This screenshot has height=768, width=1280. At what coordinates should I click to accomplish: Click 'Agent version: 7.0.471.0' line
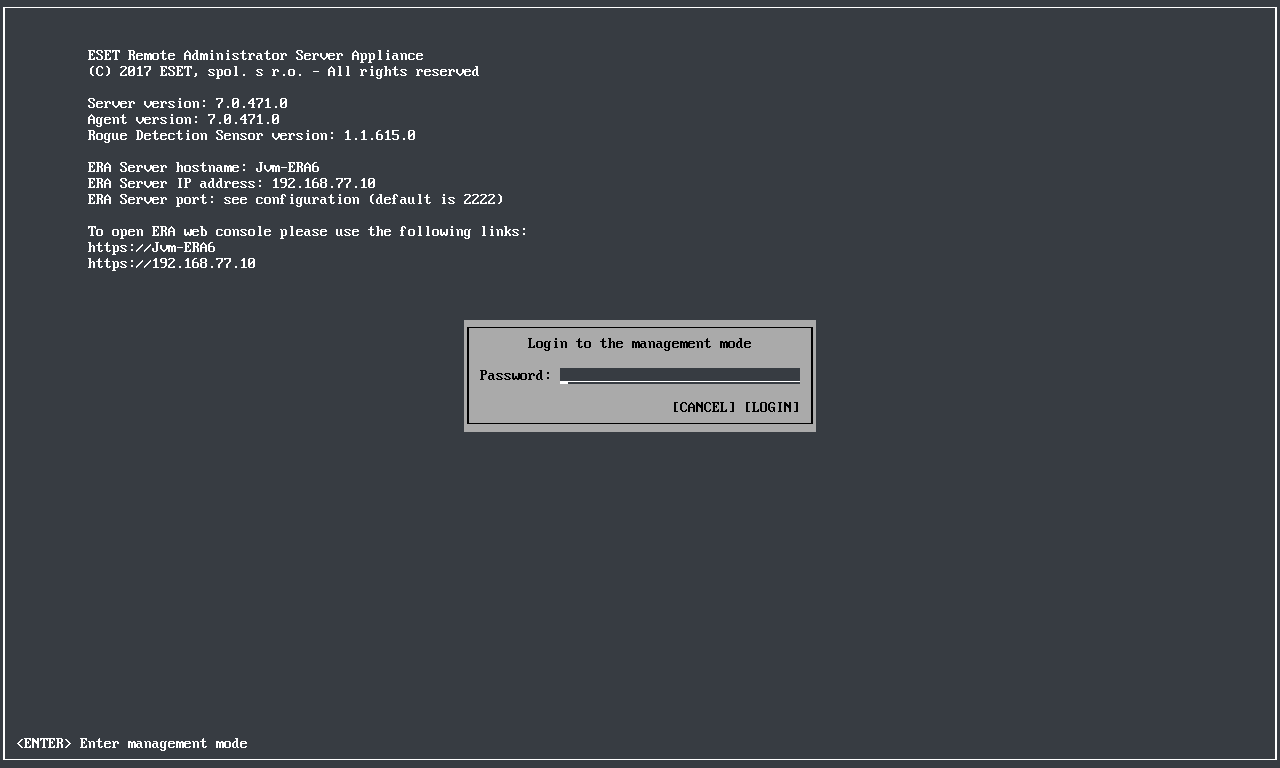183,119
